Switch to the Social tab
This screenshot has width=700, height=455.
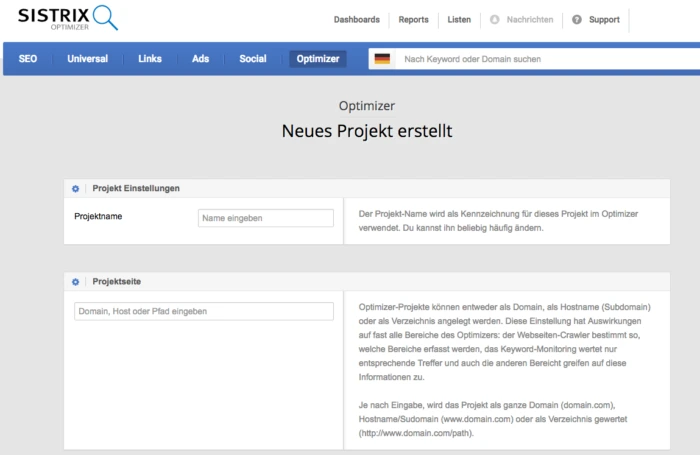pyautogui.click(x=253, y=59)
